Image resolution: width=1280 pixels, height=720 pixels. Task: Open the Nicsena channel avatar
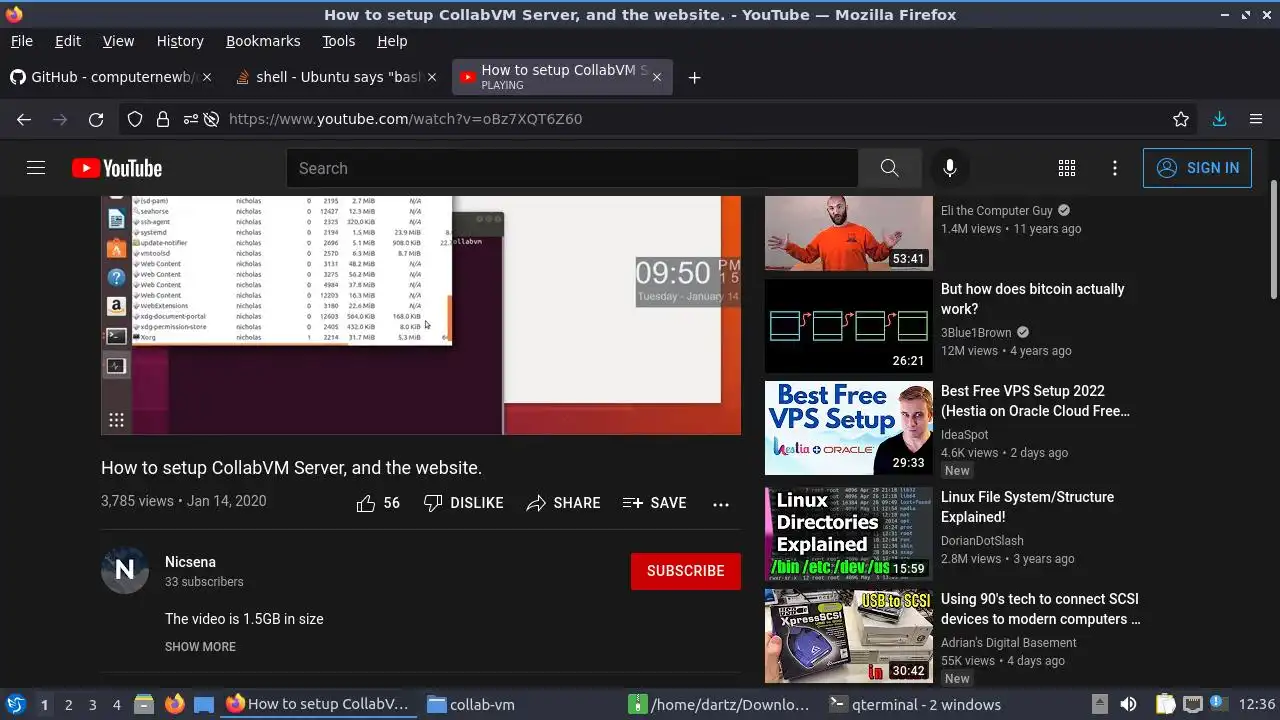coord(125,570)
